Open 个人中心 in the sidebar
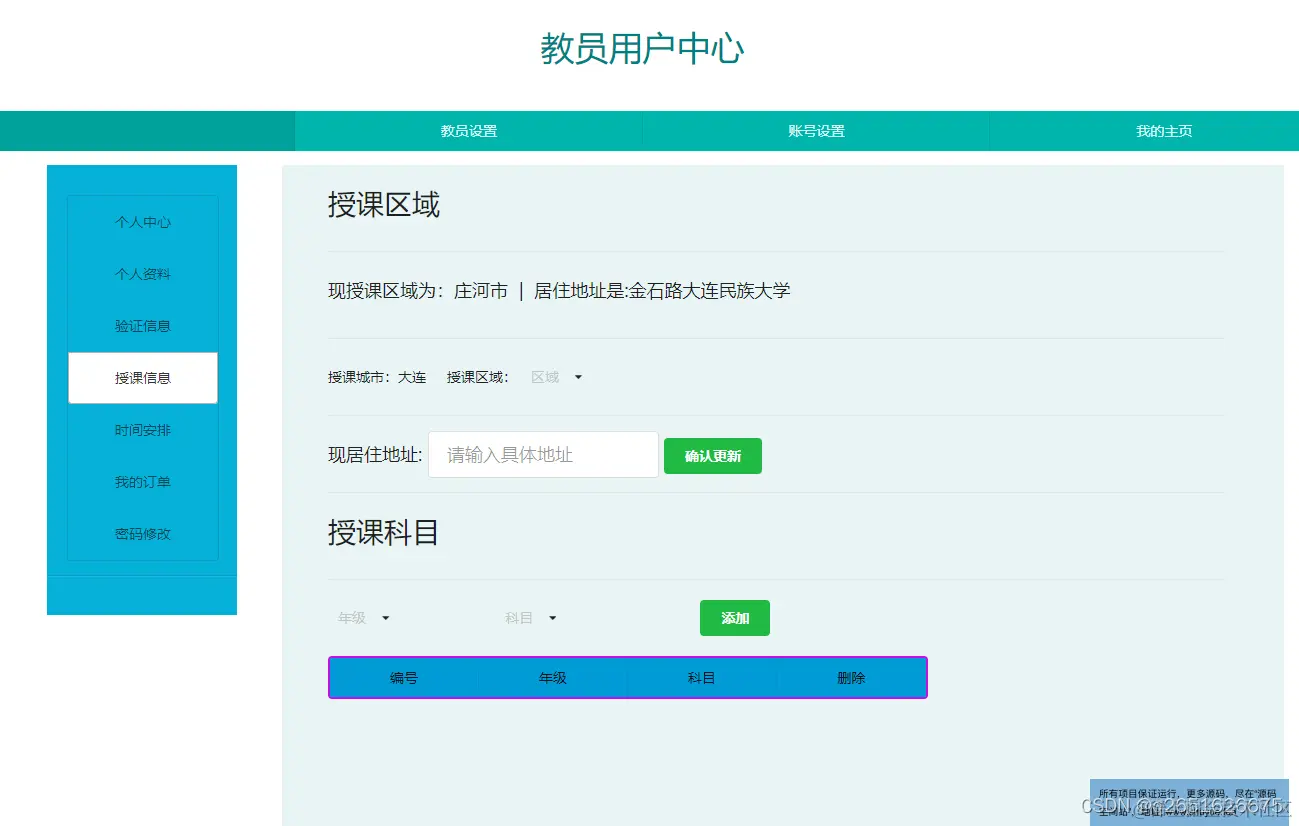 coord(142,222)
